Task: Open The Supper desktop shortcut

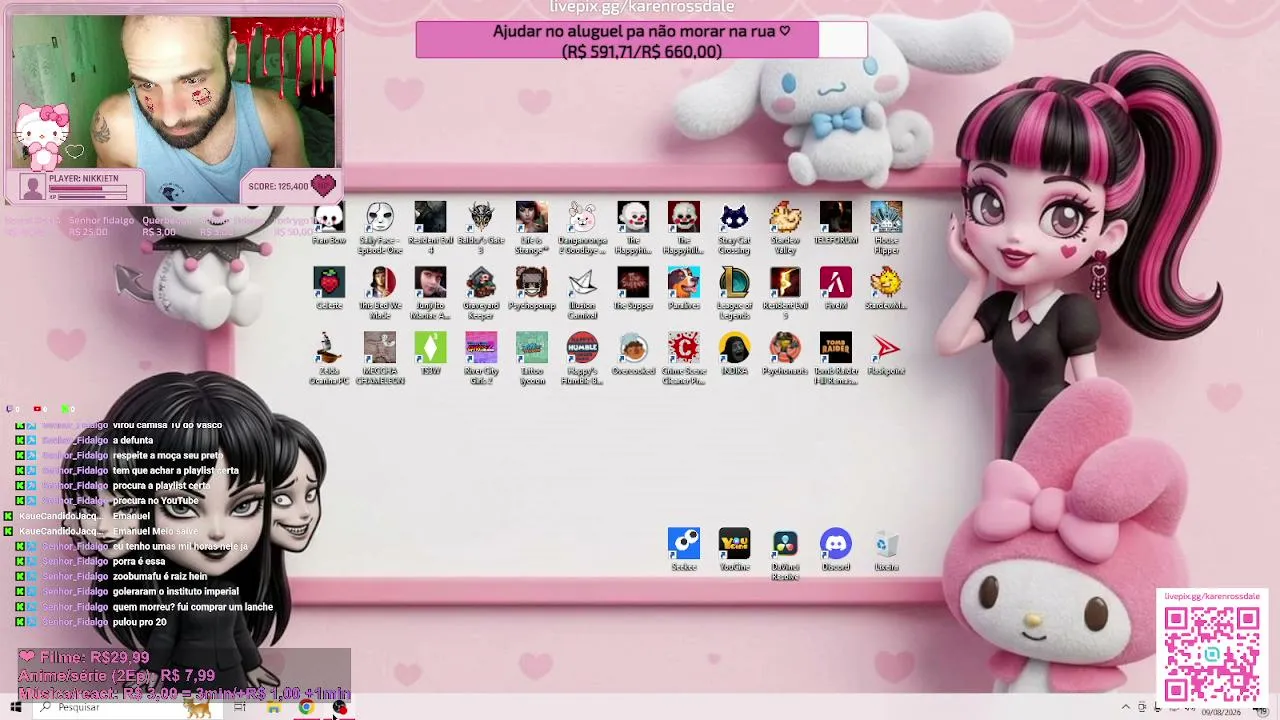Action: (633, 289)
